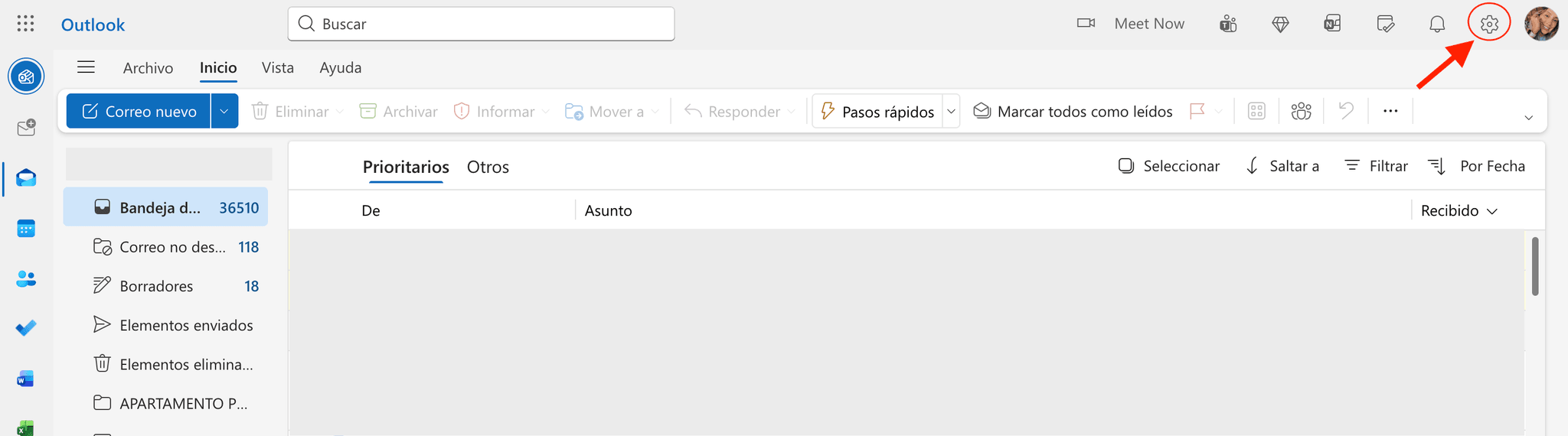
Task: Click Meet Now label
Action: 1149,24
